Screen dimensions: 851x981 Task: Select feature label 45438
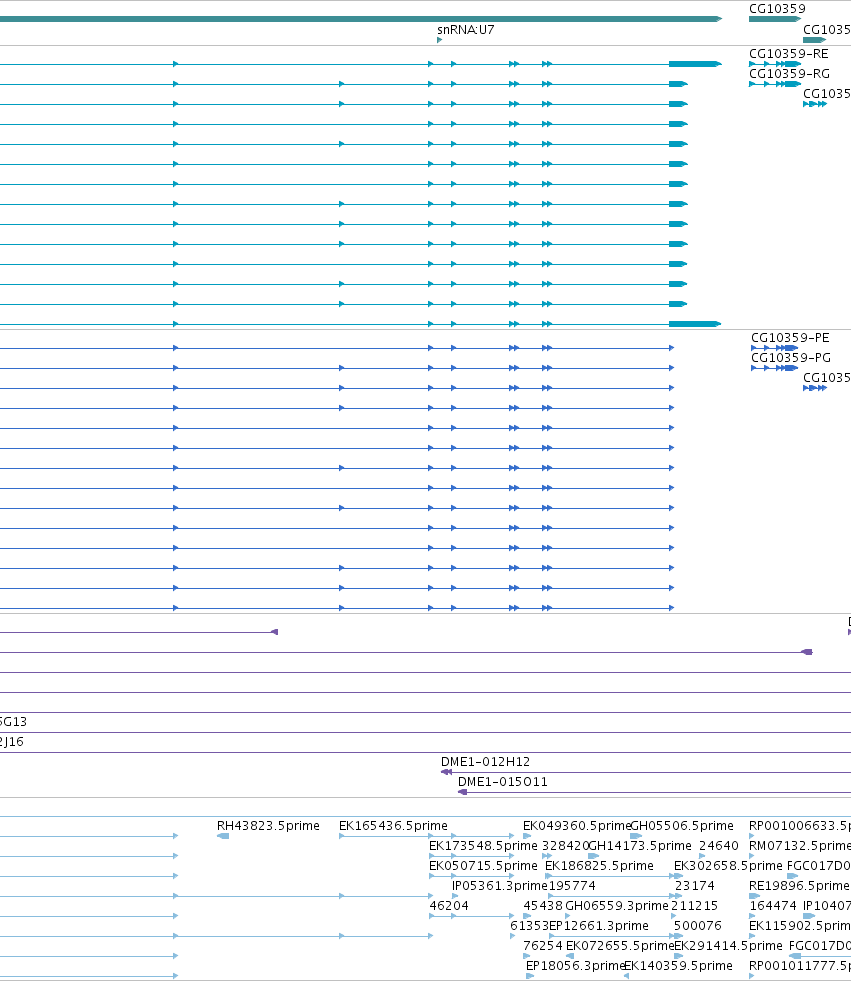click(x=543, y=906)
